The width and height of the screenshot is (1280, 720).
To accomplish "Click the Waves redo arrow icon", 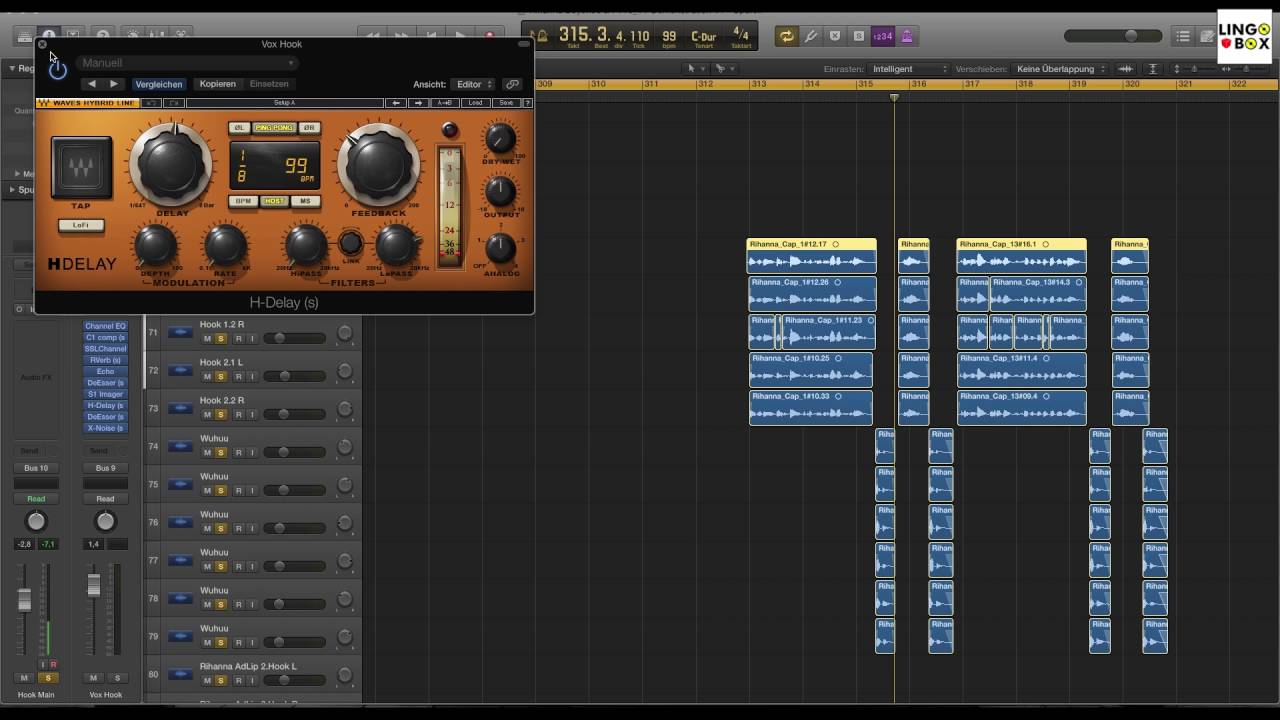I will [174, 103].
